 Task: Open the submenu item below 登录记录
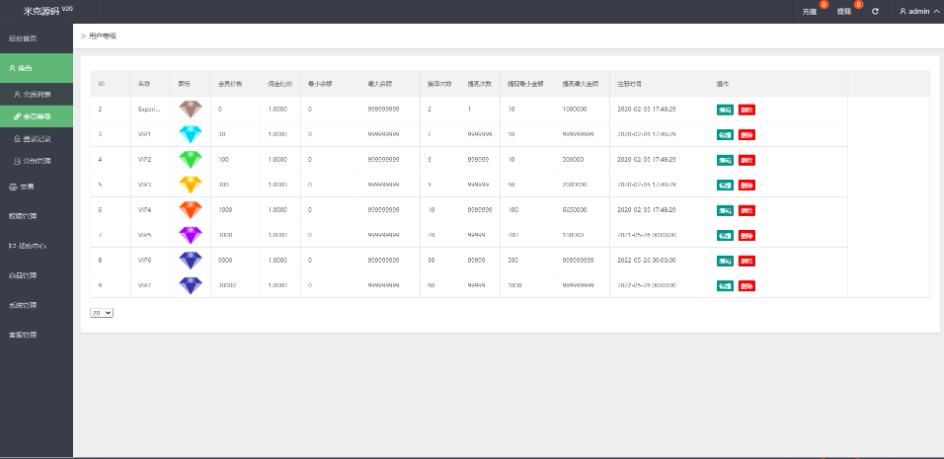[36, 161]
